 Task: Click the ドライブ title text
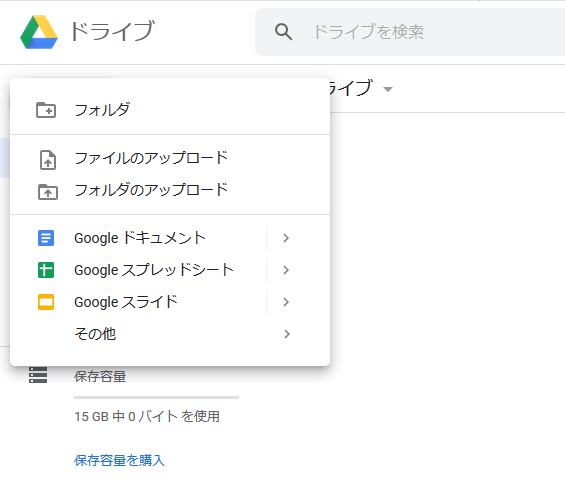coord(112,31)
